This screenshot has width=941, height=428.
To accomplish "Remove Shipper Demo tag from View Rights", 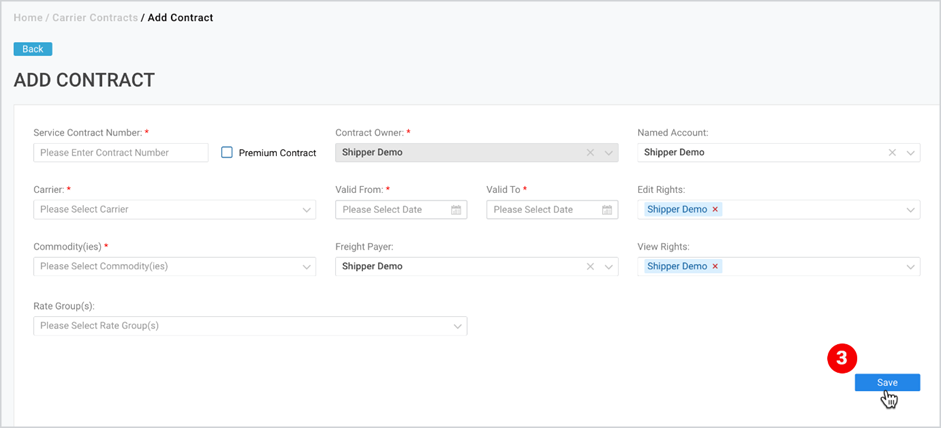I will [715, 266].
